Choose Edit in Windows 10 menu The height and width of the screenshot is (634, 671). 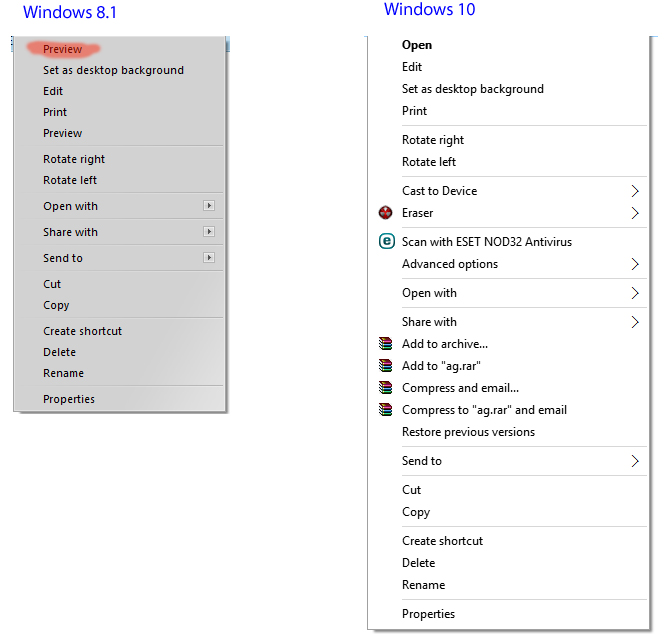tap(412, 67)
